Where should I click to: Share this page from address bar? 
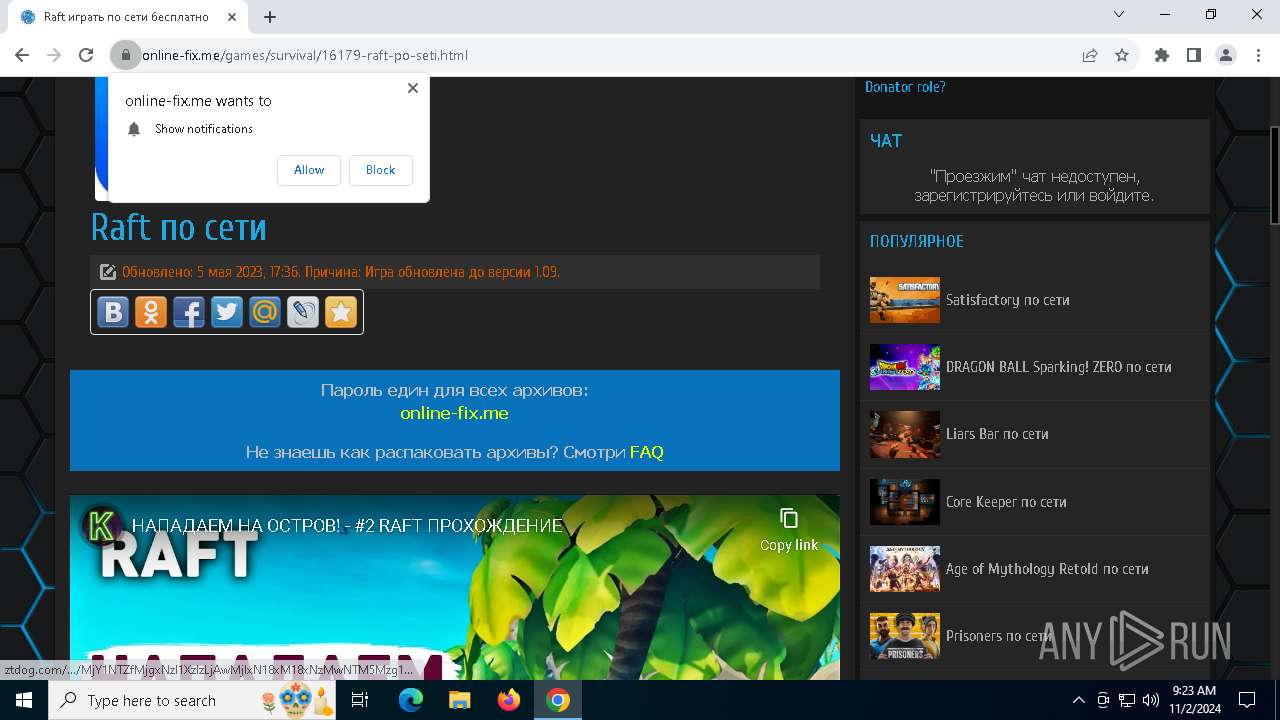coord(1090,55)
